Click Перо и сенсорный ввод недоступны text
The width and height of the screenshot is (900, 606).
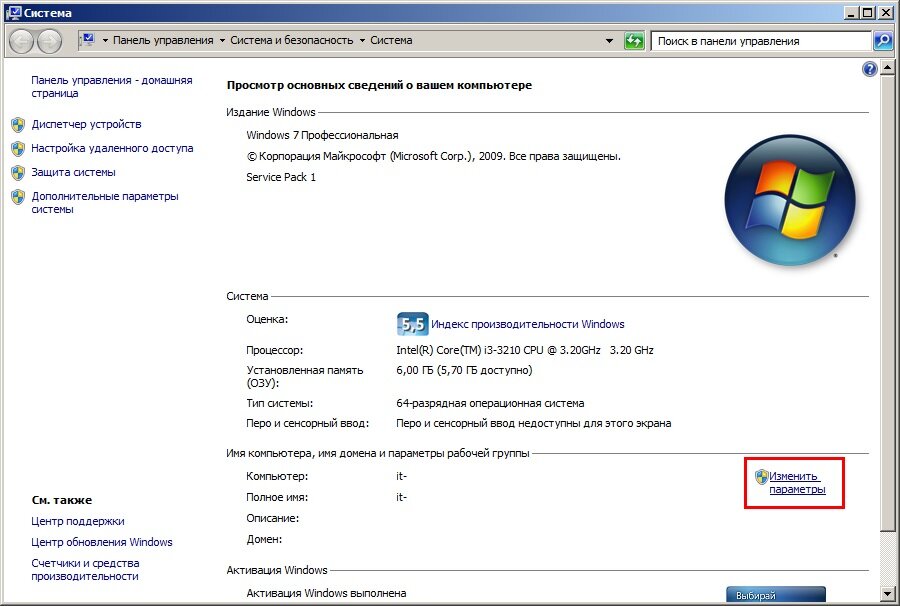[533, 424]
